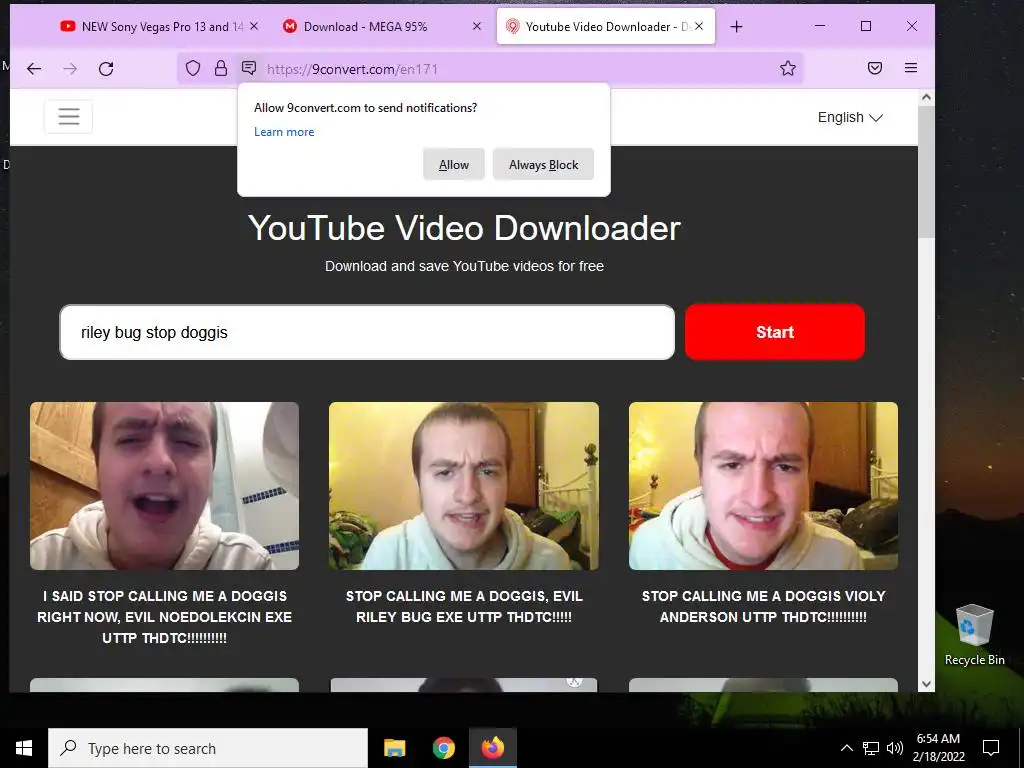Go back to the previous page

pos(34,69)
